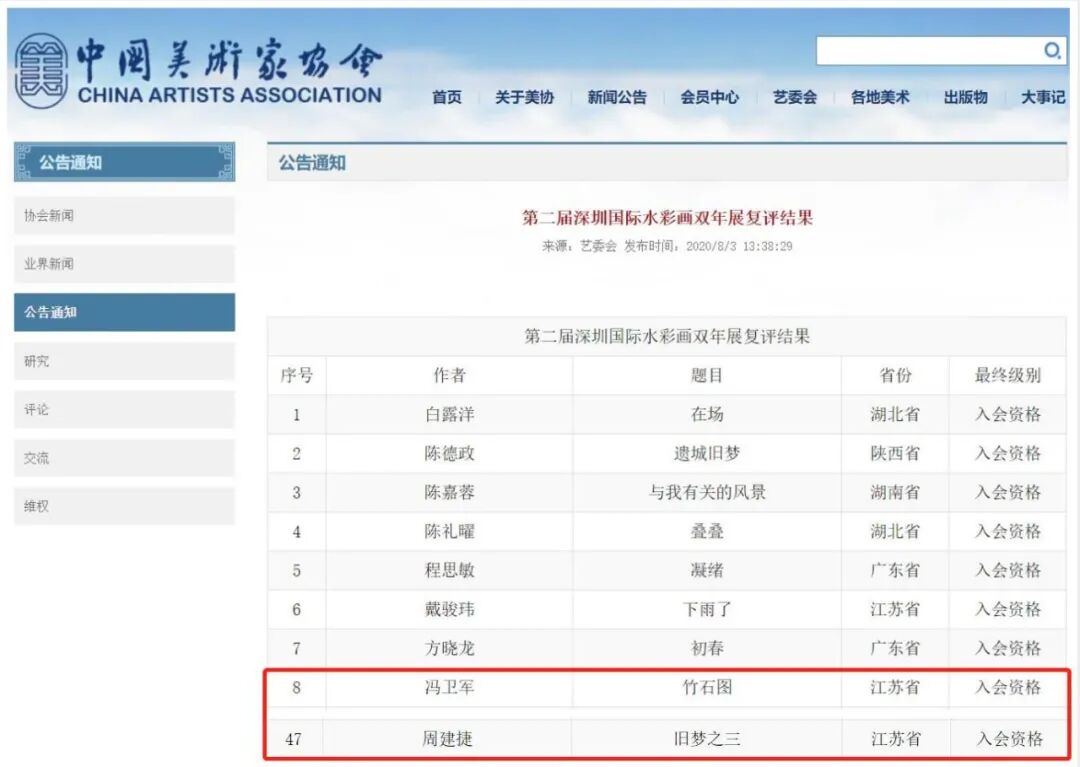Click 入会资格 in the 周建捷 row
1080x767 pixels.
[1010, 739]
